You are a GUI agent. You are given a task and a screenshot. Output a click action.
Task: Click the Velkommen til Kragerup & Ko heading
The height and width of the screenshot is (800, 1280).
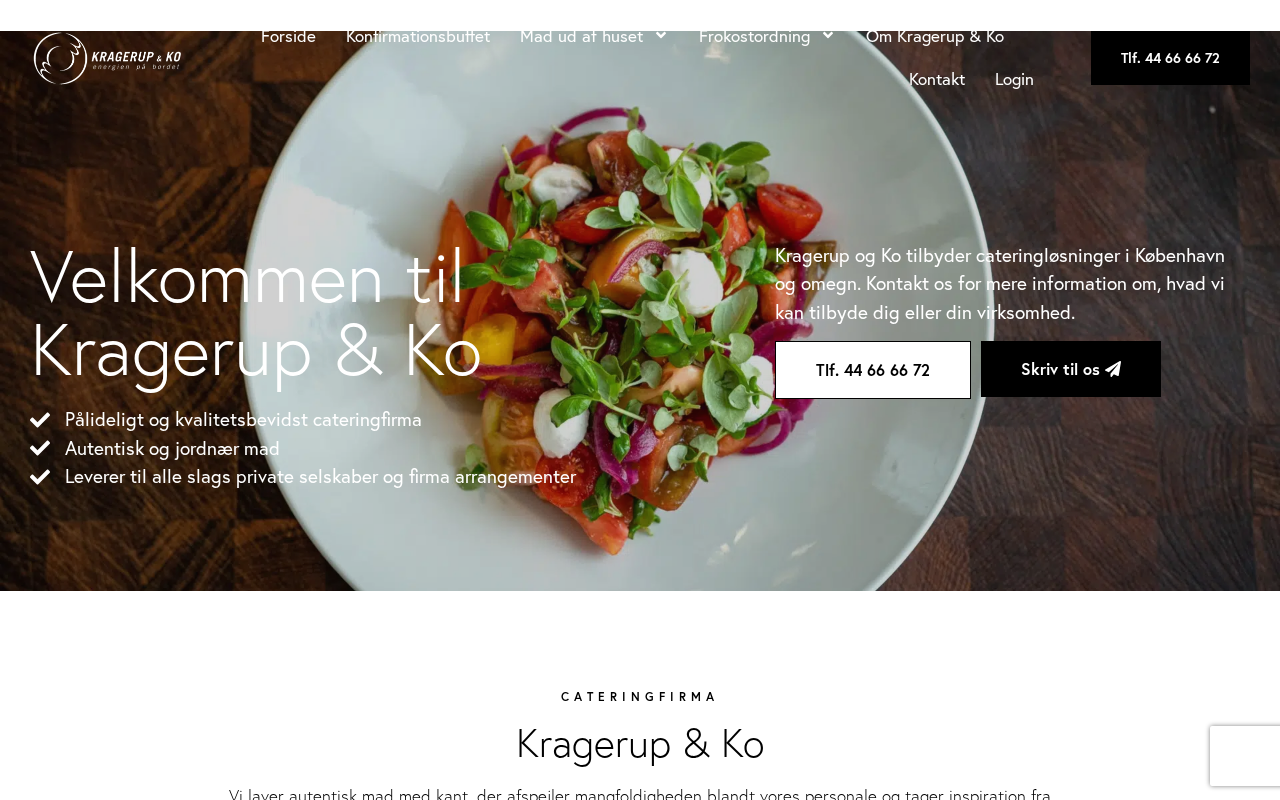pos(256,313)
